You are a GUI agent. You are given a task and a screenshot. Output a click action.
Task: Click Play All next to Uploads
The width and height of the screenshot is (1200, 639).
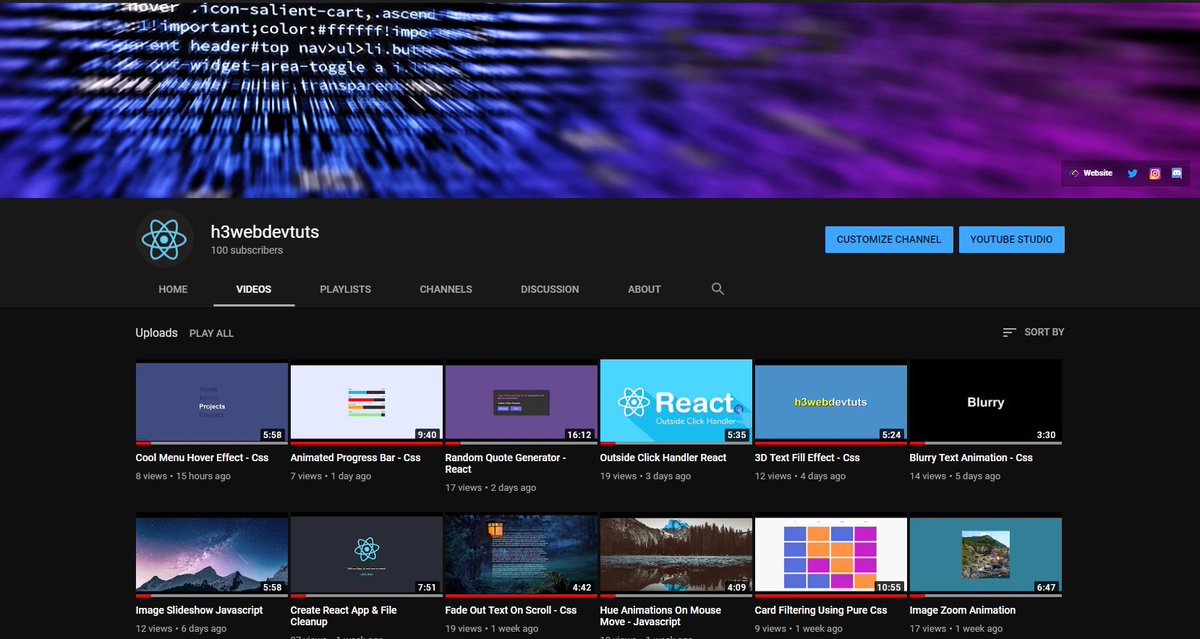[x=211, y=333]
